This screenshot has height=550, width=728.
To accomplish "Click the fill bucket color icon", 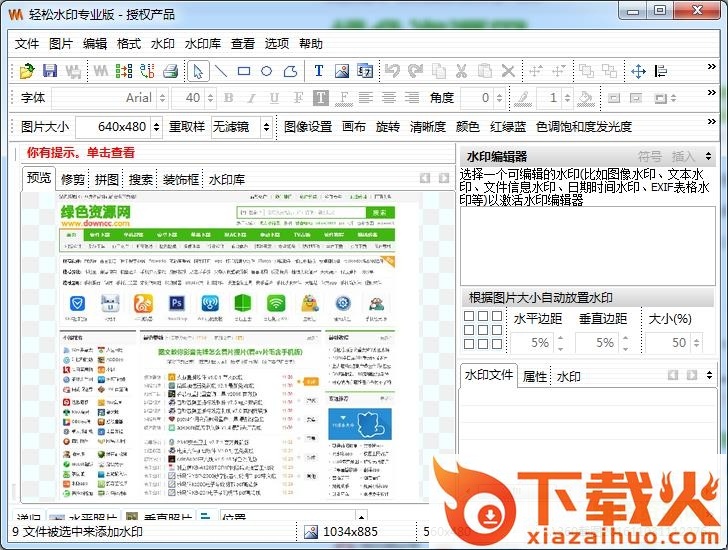I will coord(585,98).
